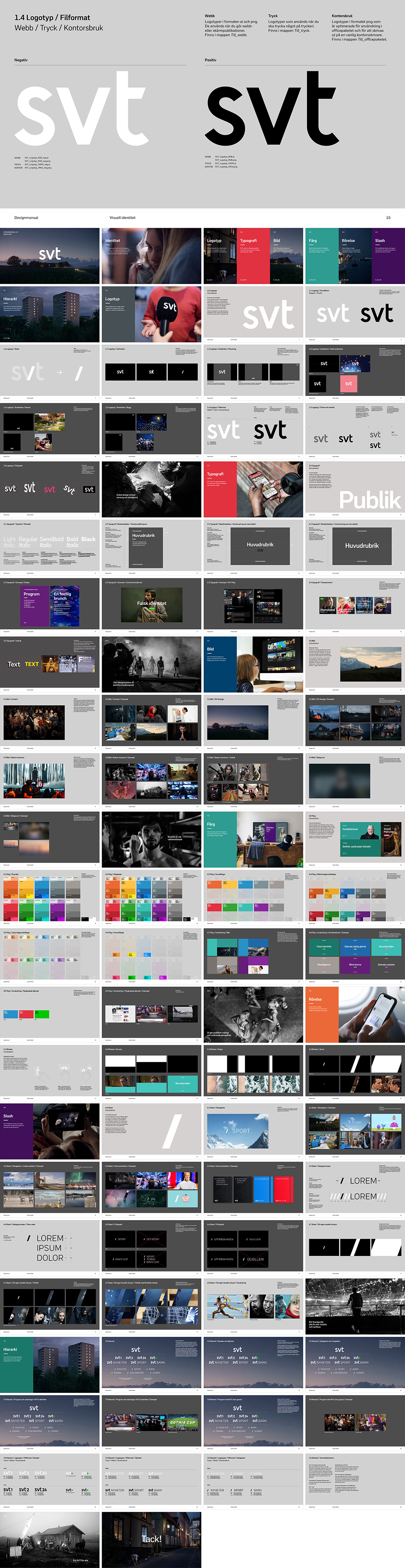Open the "Text TEXT" typography thumbnail
Image resolution: width=405 pixels, height=1568 pixels.
(50, 665)
